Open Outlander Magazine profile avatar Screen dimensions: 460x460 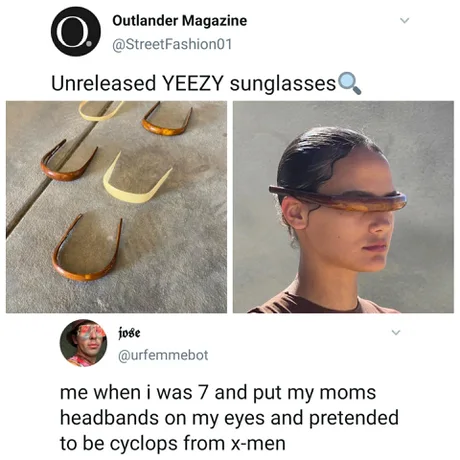[76, 32]
